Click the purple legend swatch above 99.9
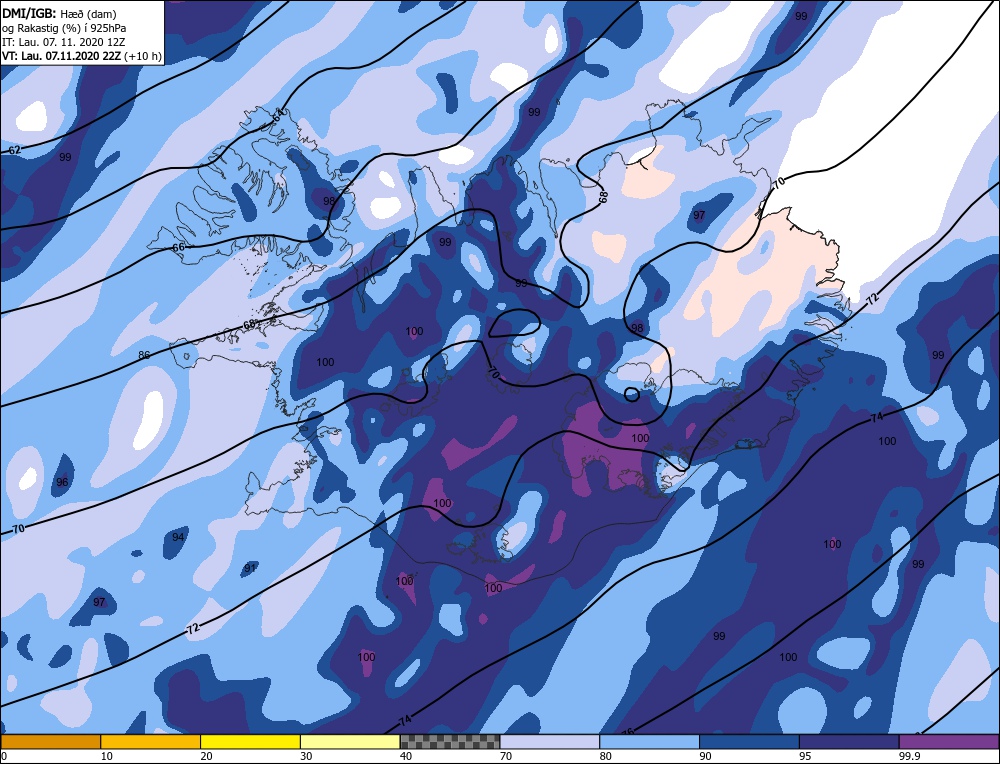Image resolution: width=1000 pixels, height=764 pixels. click(x=949, y=741)
